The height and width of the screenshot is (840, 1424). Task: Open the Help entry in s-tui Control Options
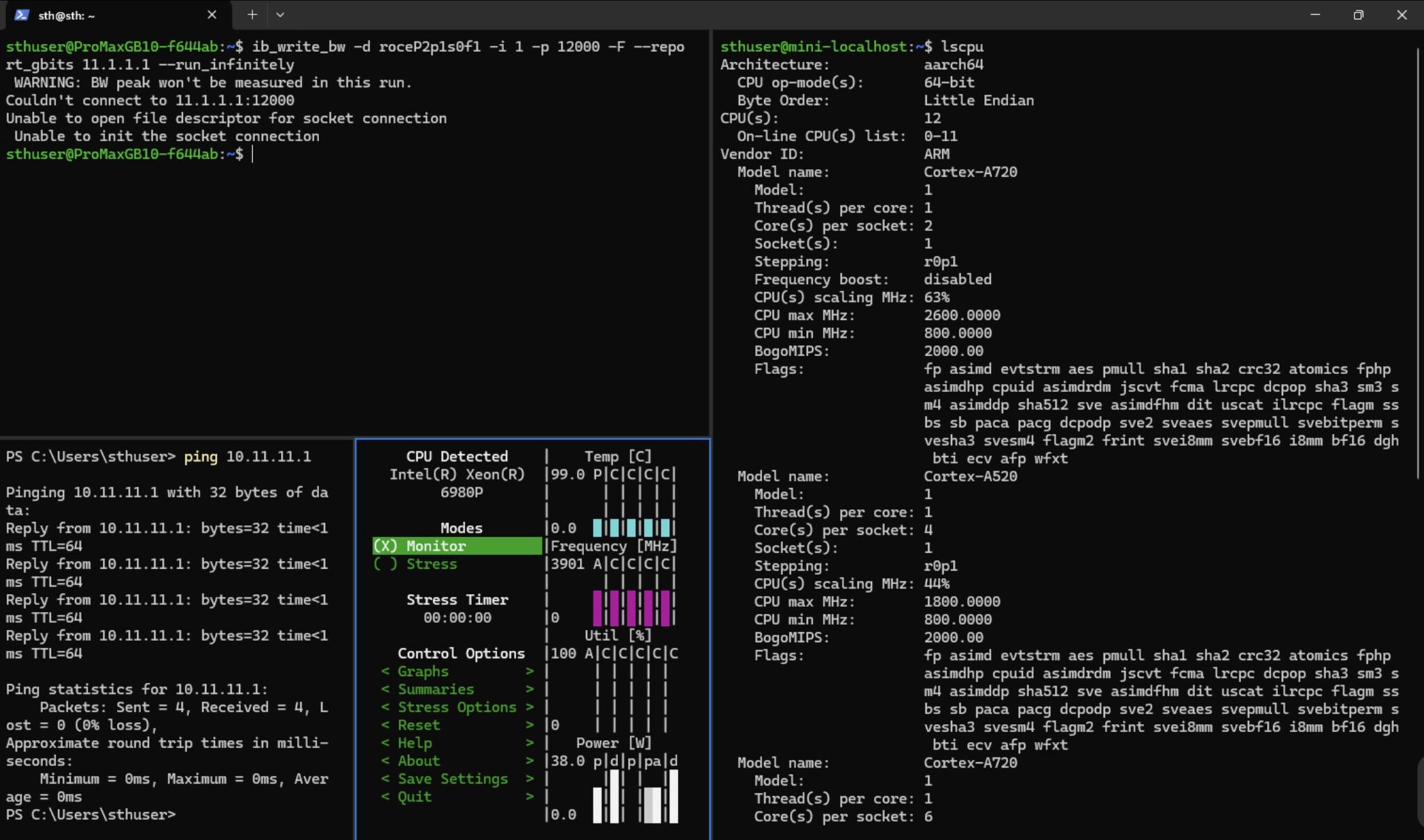415,743
